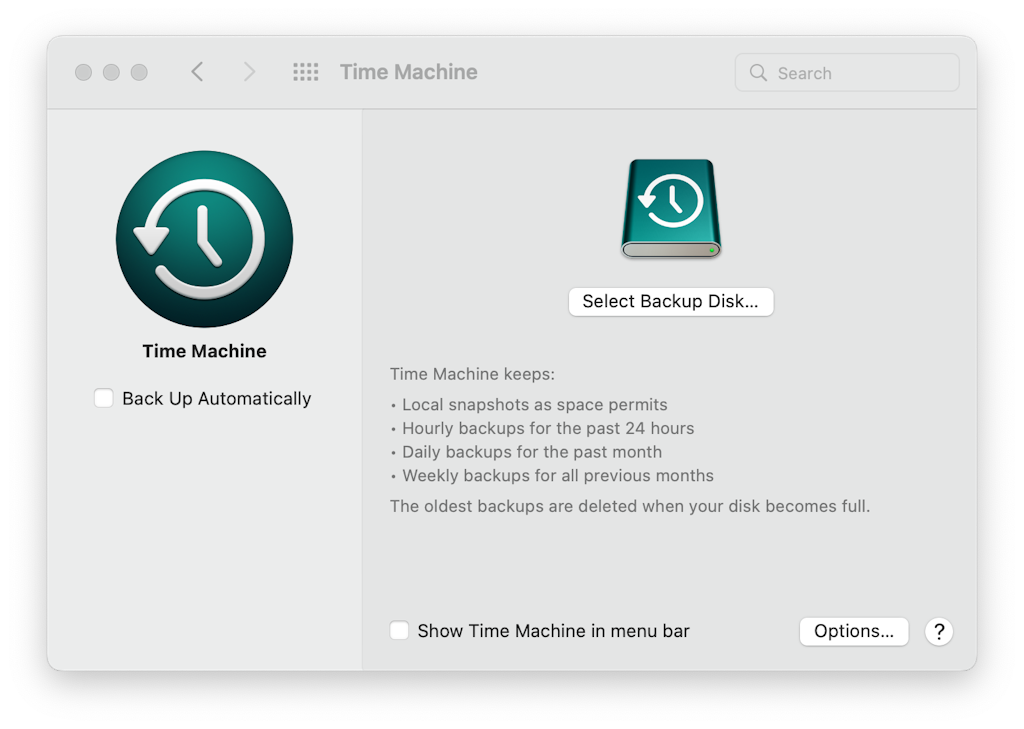Click the "Show Time Machine in menu bar" label text

553,631
